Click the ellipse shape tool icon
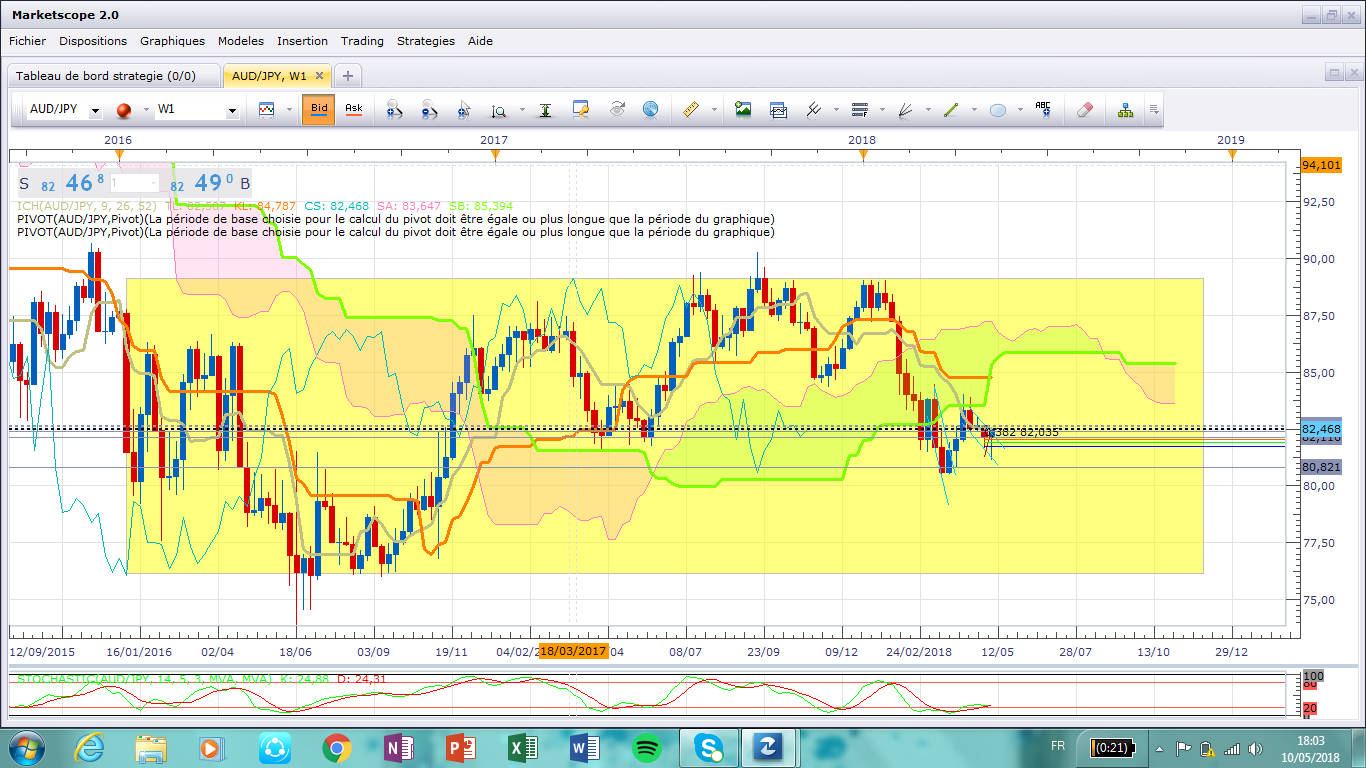 pos(997,110)
